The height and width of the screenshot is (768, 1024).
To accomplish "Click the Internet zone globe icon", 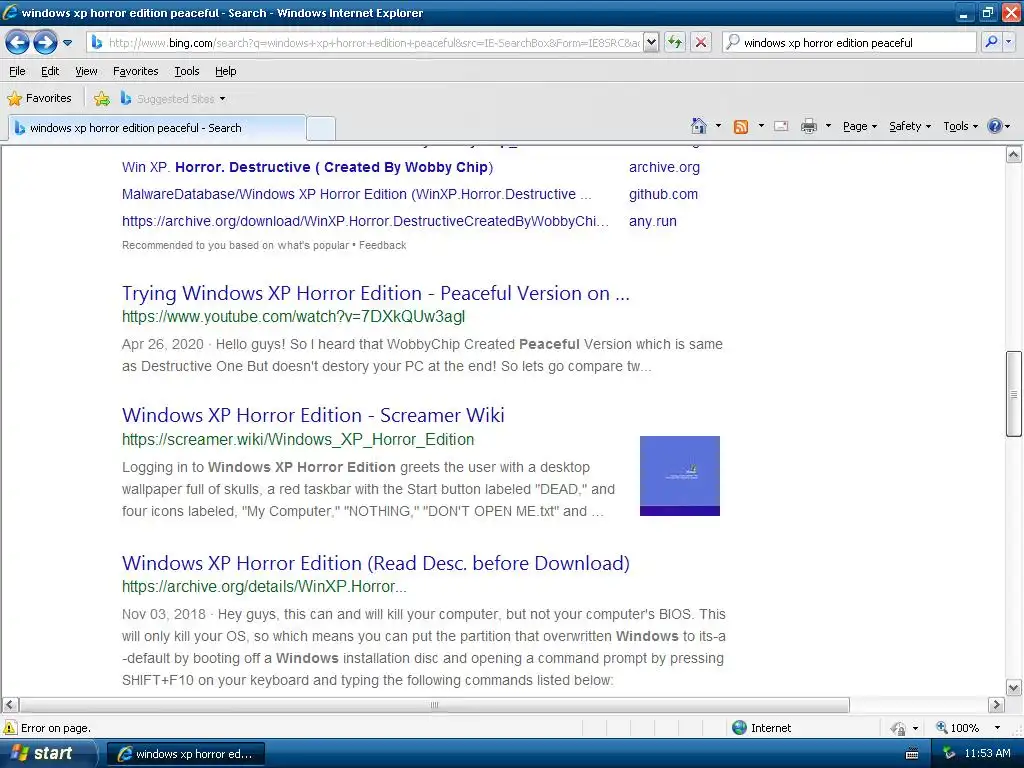I will pos(739,728).
